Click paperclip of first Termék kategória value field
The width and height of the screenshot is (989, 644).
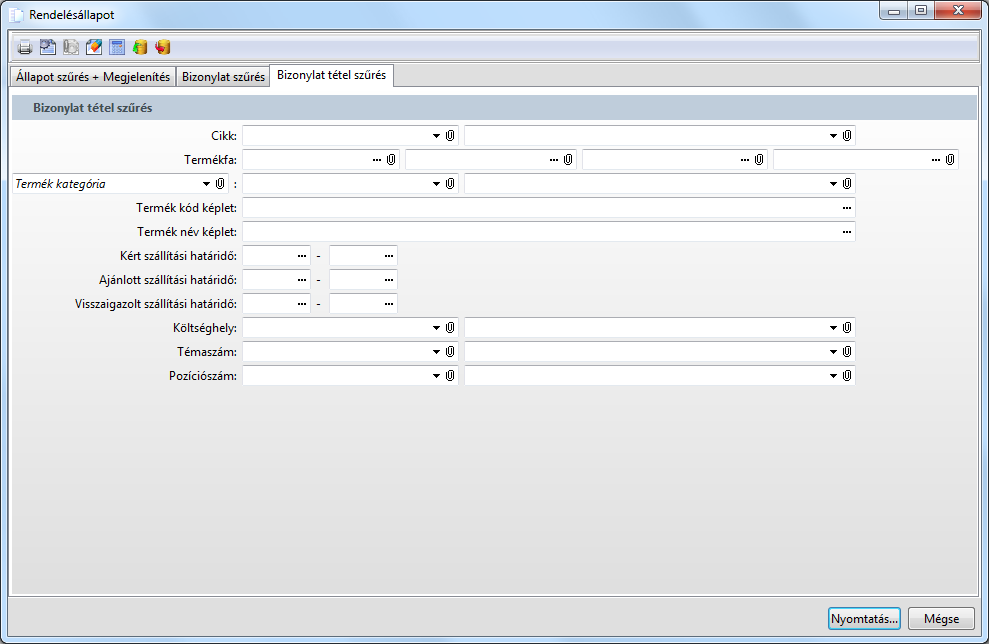pyautogui.click(x=450, y=184)
